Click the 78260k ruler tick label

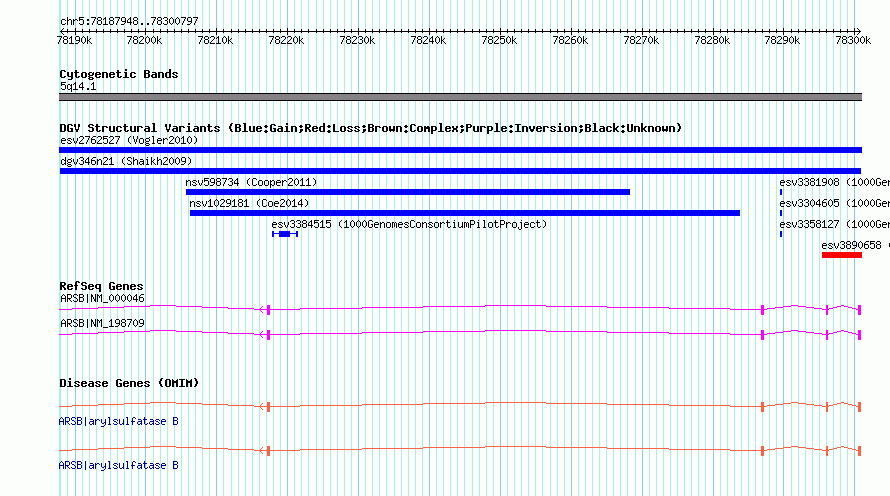570,40
